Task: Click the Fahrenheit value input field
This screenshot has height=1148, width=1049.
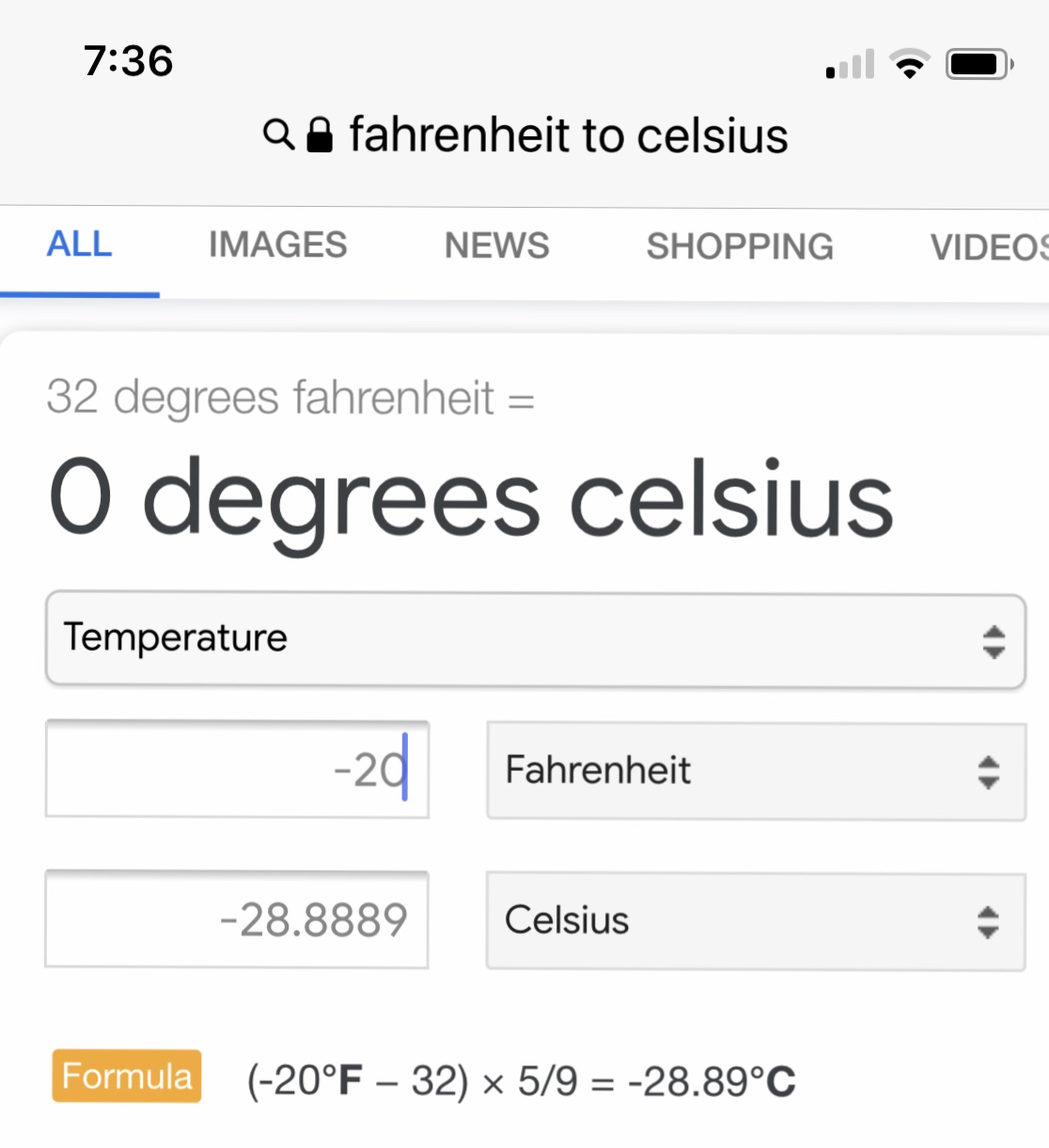Action: (x=237, y=769)
